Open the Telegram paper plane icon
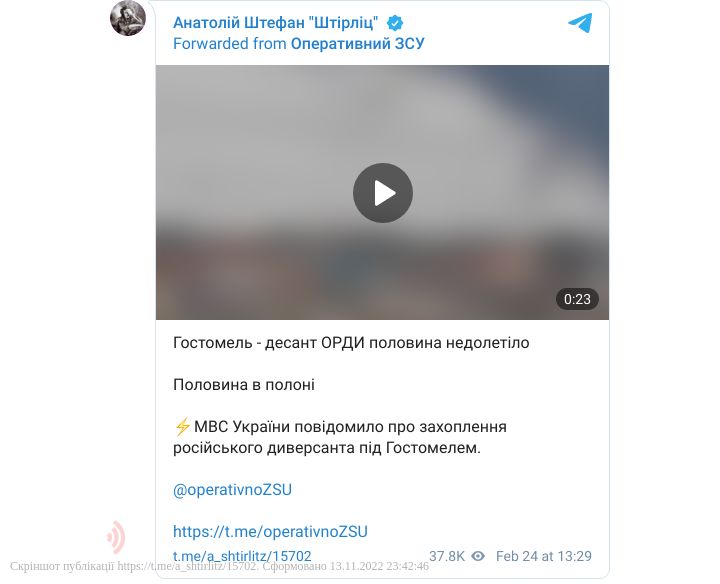 click(580, 23)
